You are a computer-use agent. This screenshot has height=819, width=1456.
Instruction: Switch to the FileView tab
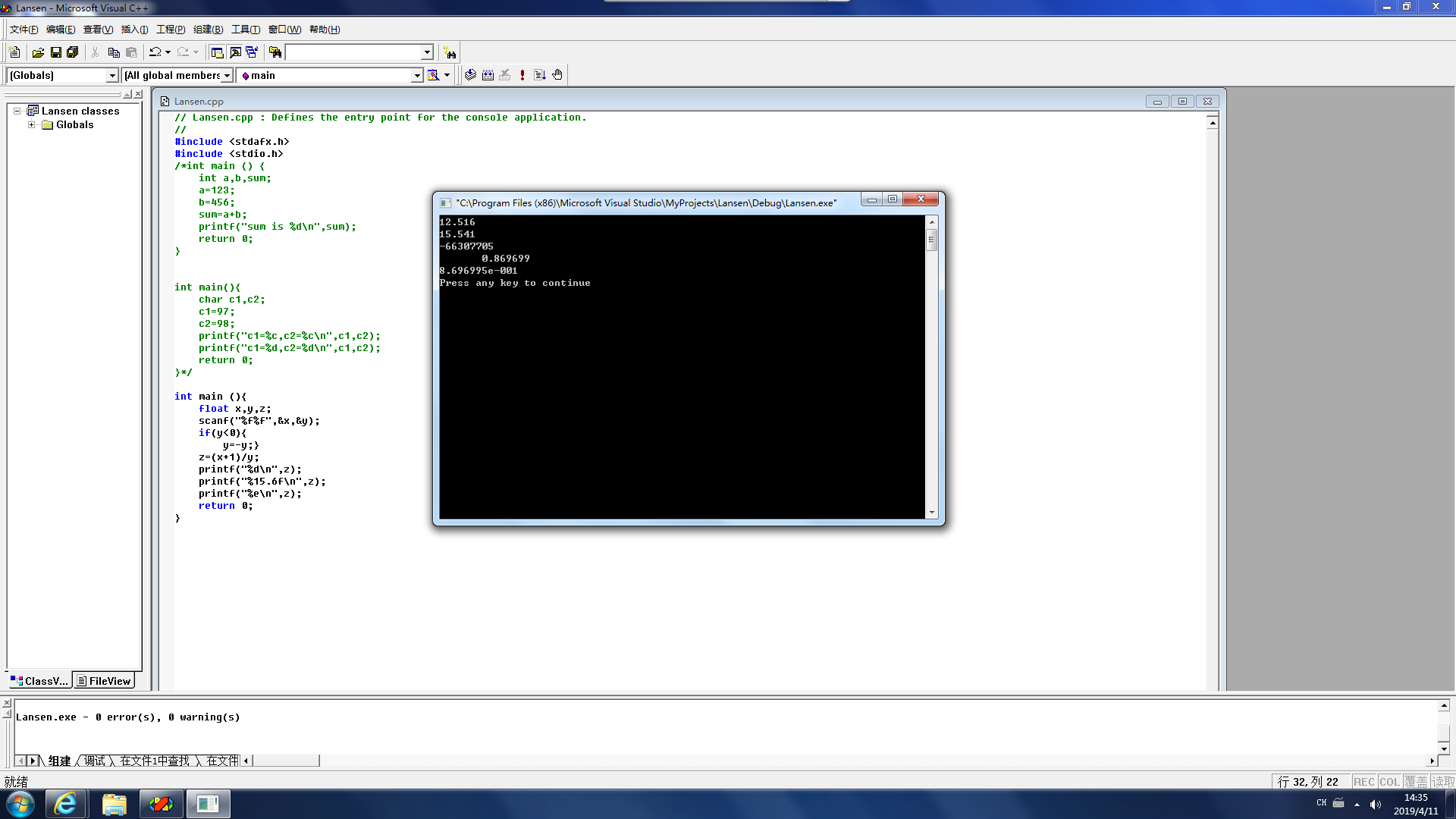pos(104,681)
